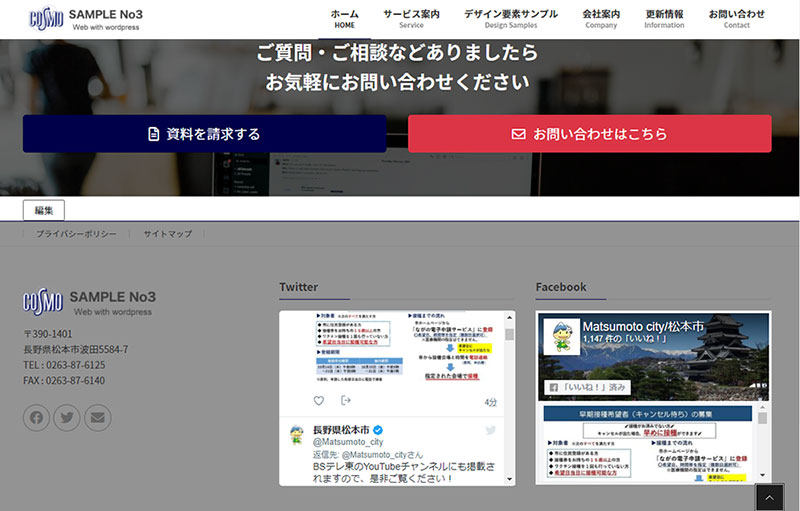Click the tweet share icon

pos(346,401)
